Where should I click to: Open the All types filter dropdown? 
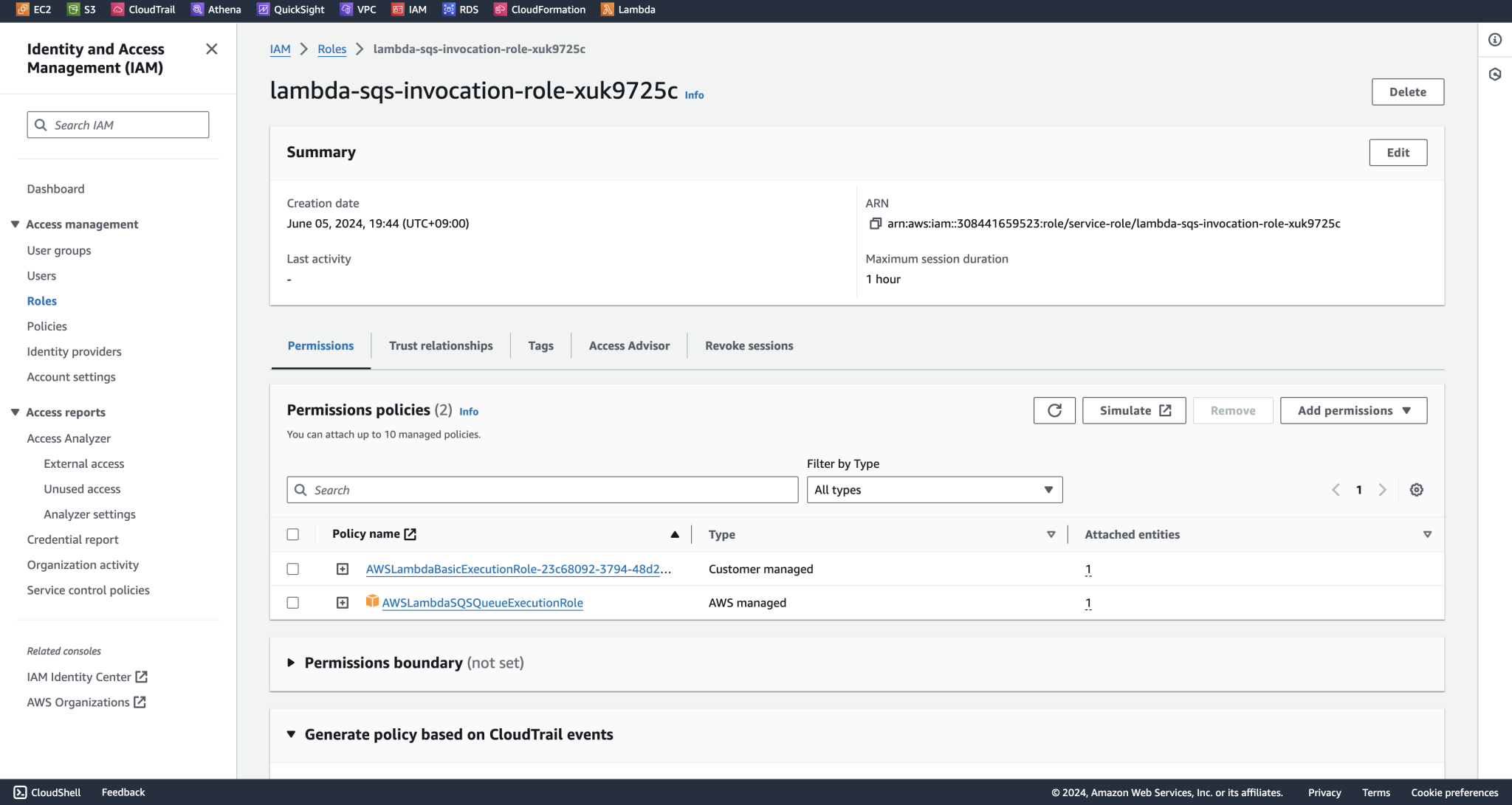[x=934, y=489]
